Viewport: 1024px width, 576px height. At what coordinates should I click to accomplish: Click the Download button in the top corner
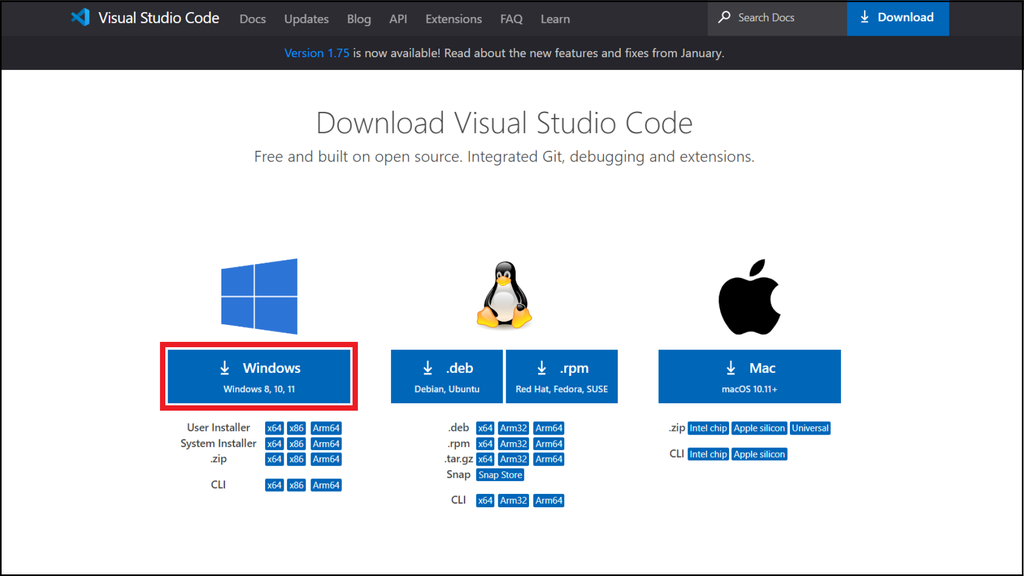tap(897, 17)
